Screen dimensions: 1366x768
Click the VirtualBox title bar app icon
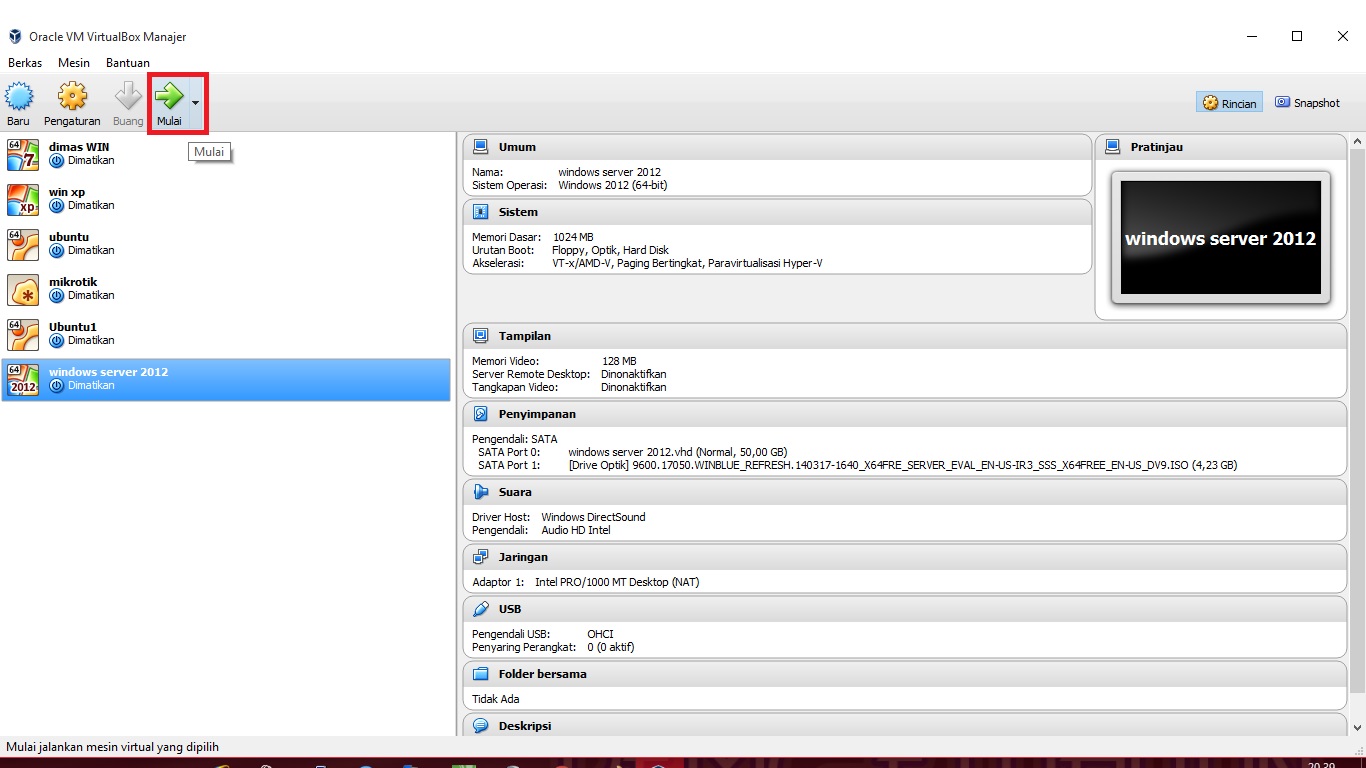[x=15, y=37]
